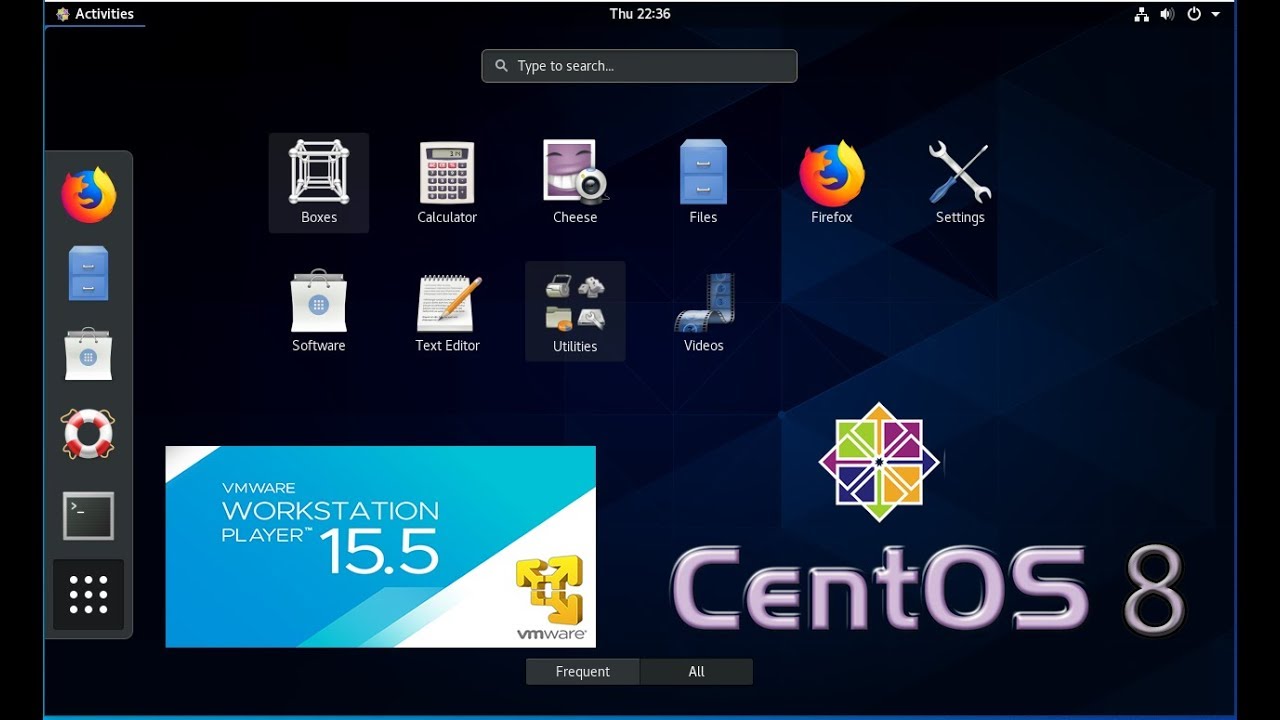
Task: Open the Software store app
Action: (319, 310)
